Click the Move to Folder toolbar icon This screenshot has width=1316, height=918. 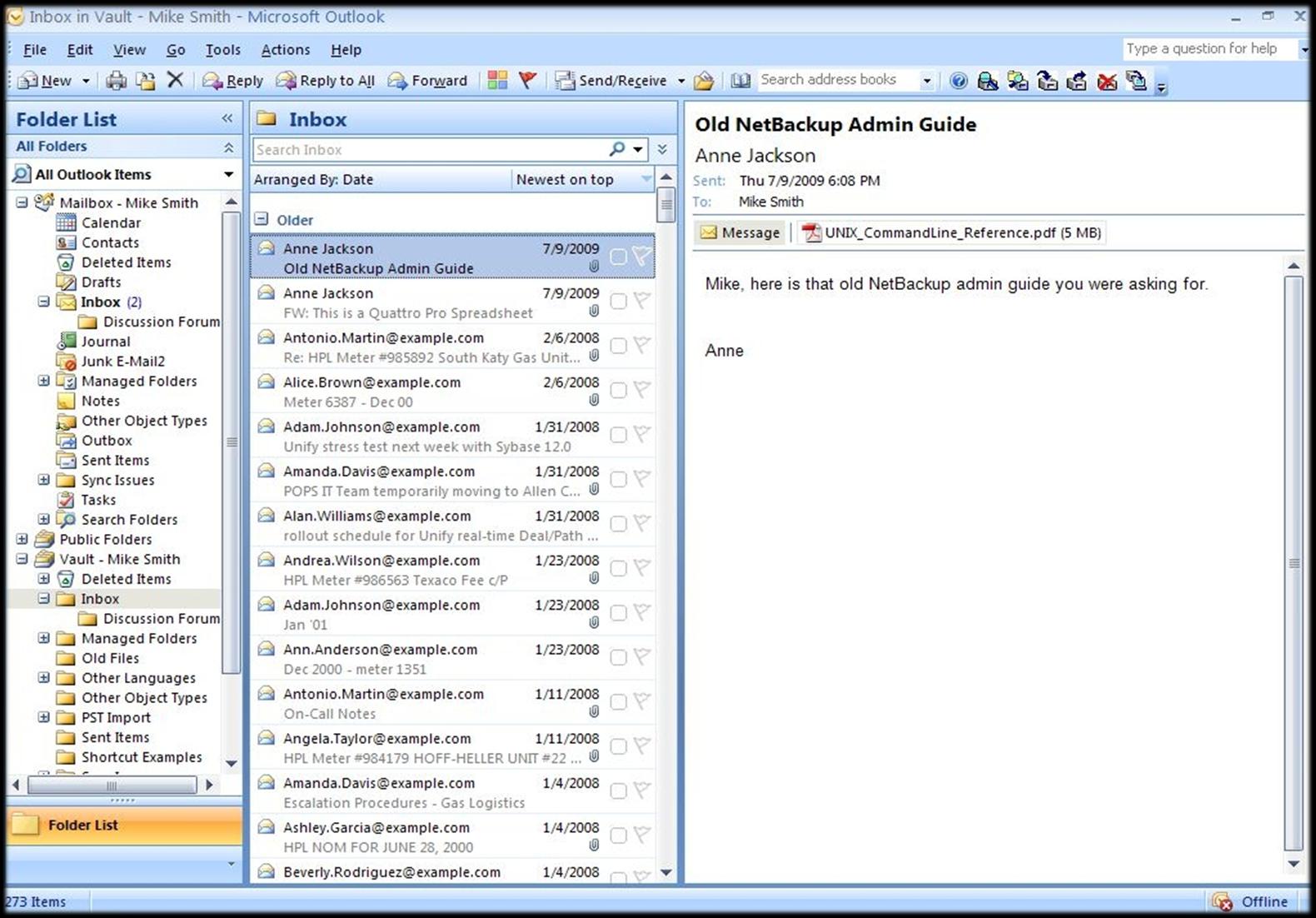(146, 81)
